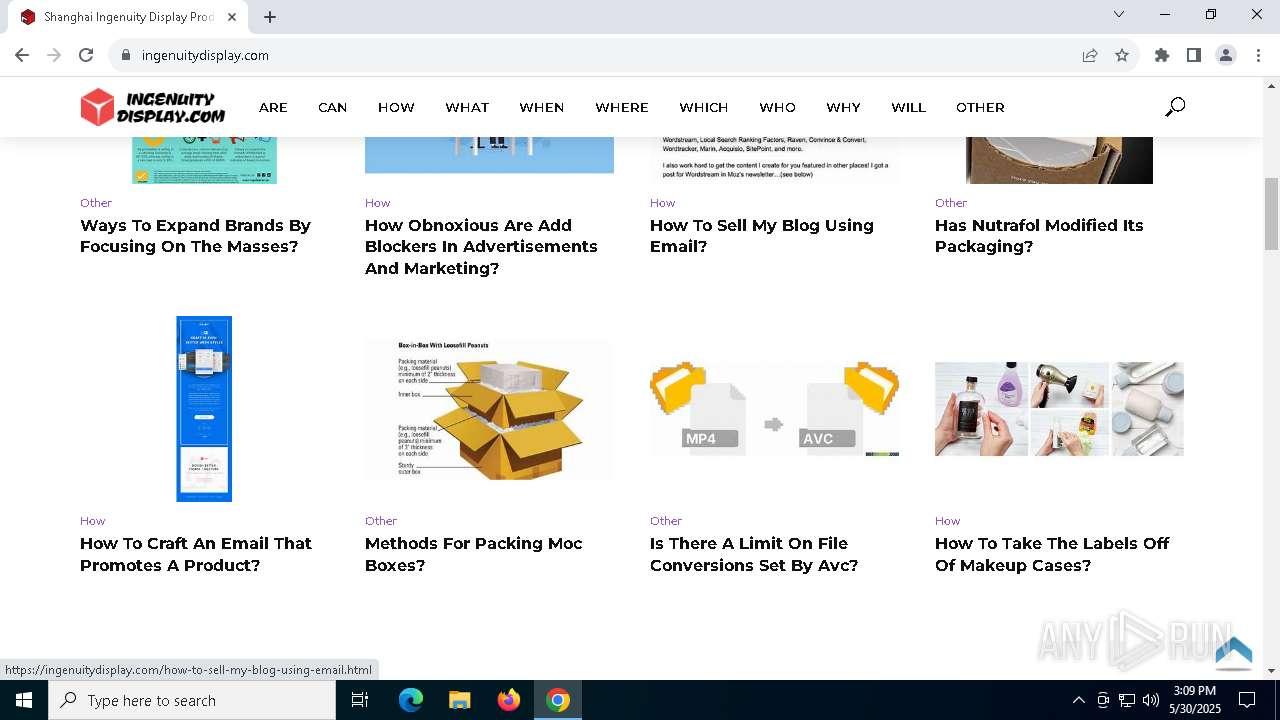
Task: Open 'Ways To Expand Brands' article
Action: [x=196, y=236]
